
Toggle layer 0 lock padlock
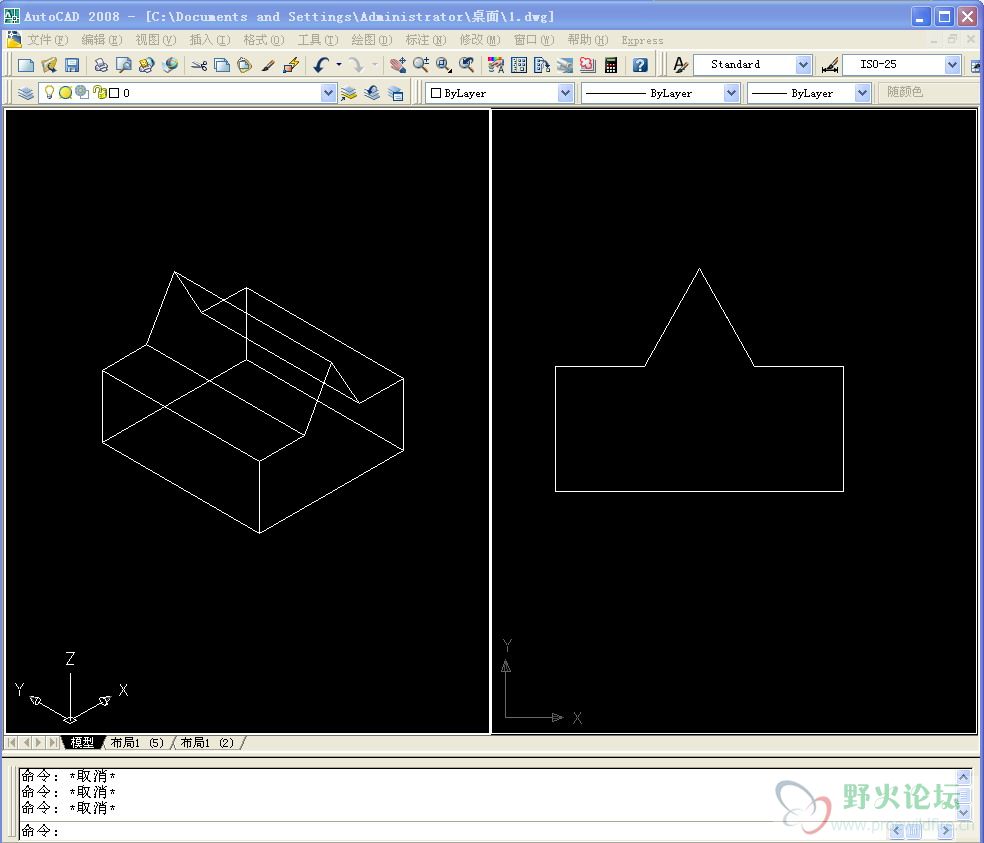tap(99, 93)
